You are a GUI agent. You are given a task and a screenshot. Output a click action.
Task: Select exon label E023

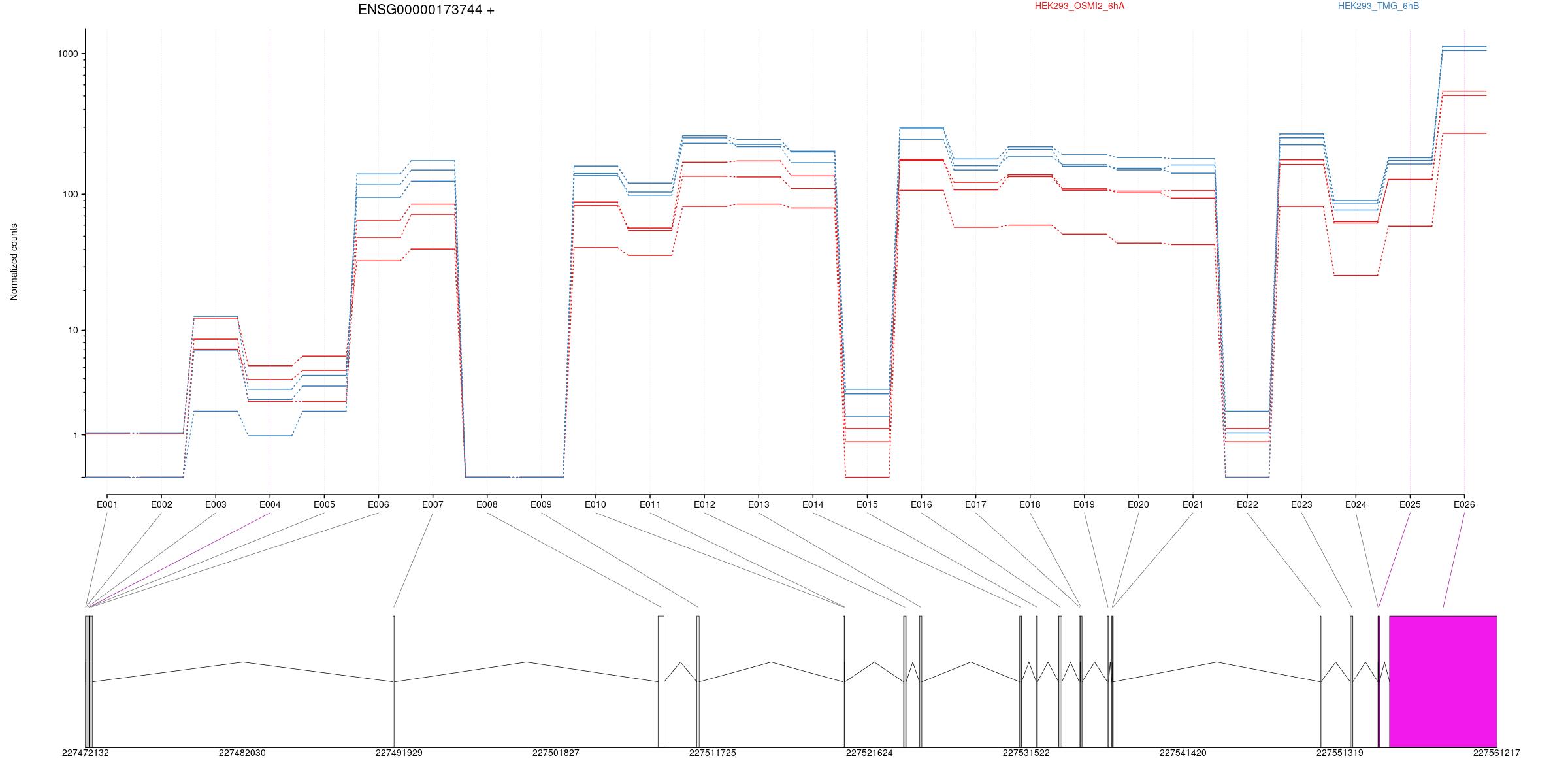[x=1301, y=504]
